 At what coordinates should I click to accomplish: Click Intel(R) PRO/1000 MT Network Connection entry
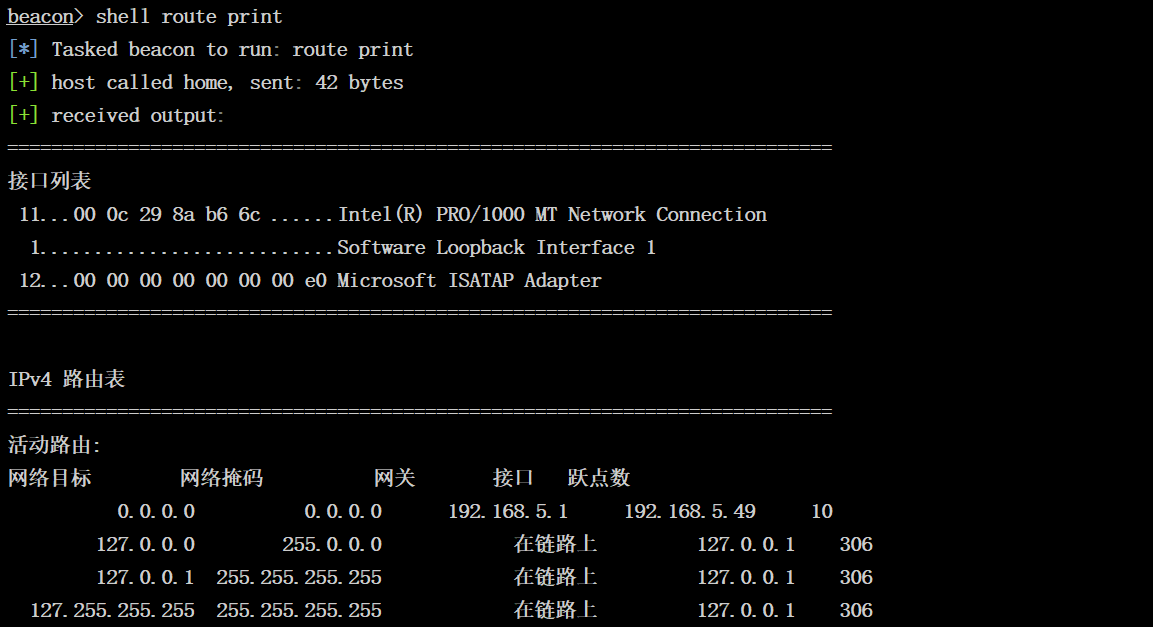tap(552, 215)
